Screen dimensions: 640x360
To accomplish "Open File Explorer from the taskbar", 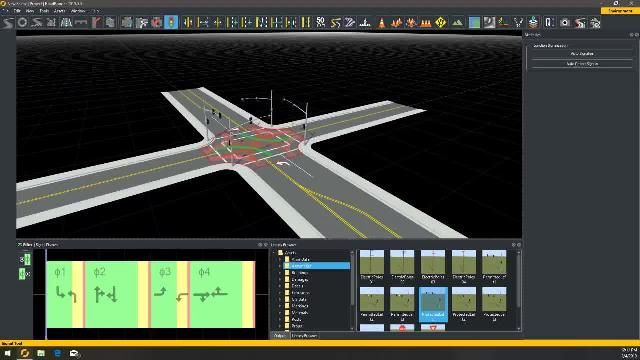I will pos(41,353).
